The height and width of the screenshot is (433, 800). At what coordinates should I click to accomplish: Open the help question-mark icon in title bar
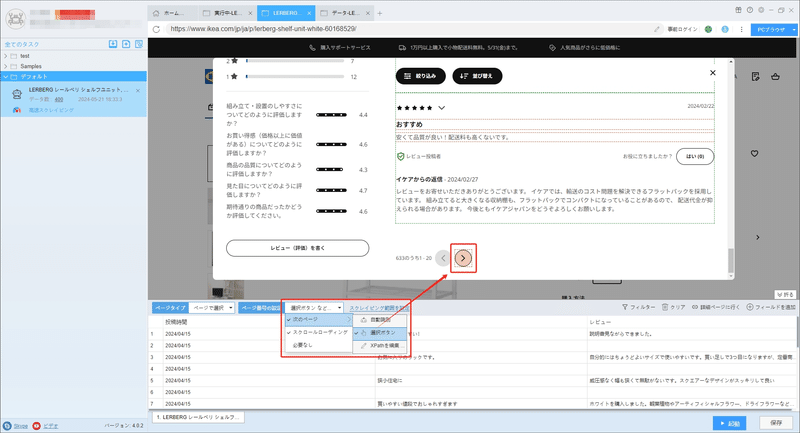749,10
